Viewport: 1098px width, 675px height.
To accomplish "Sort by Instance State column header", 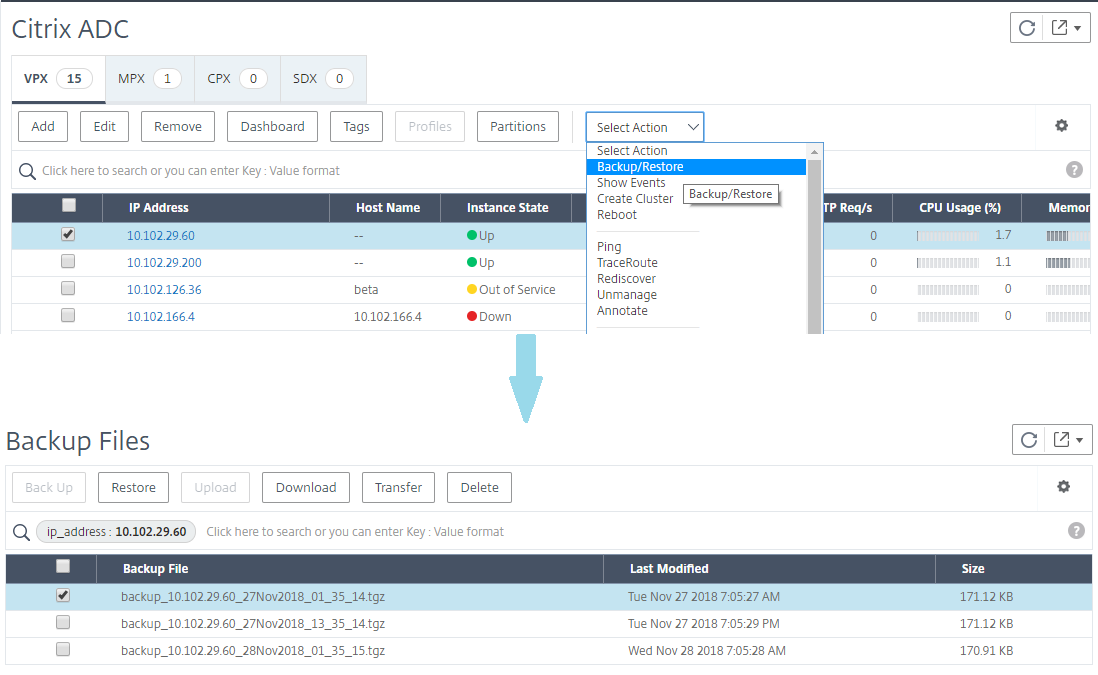I will tap(508, 208).
